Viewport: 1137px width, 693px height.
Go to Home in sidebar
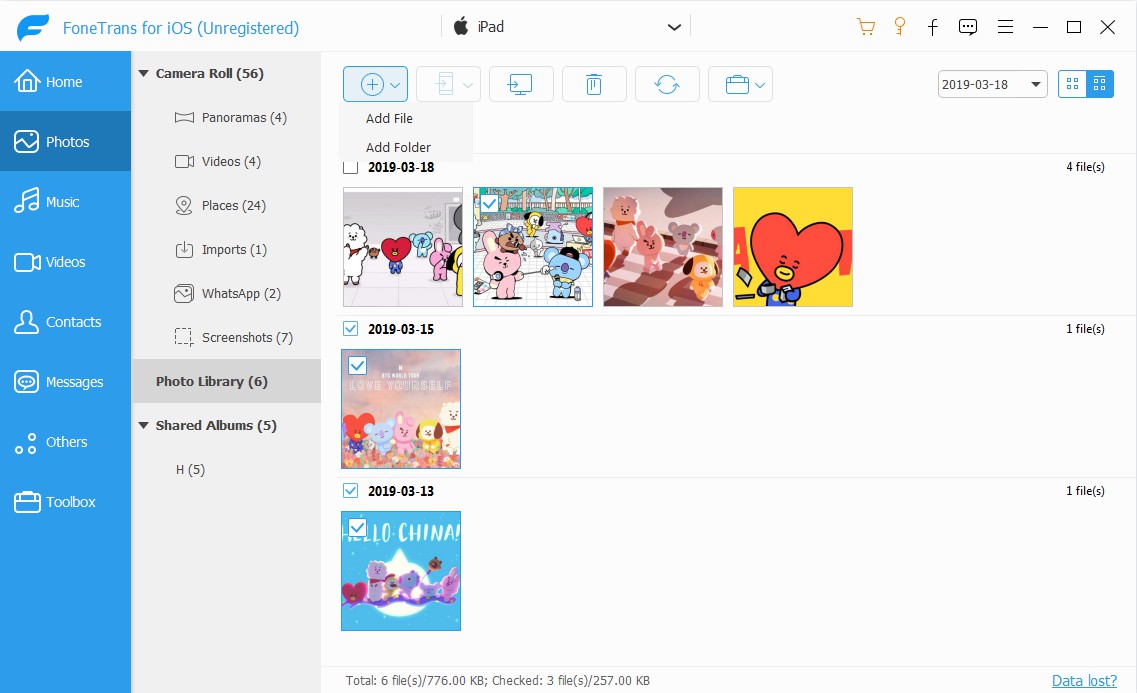pos(65,81)
